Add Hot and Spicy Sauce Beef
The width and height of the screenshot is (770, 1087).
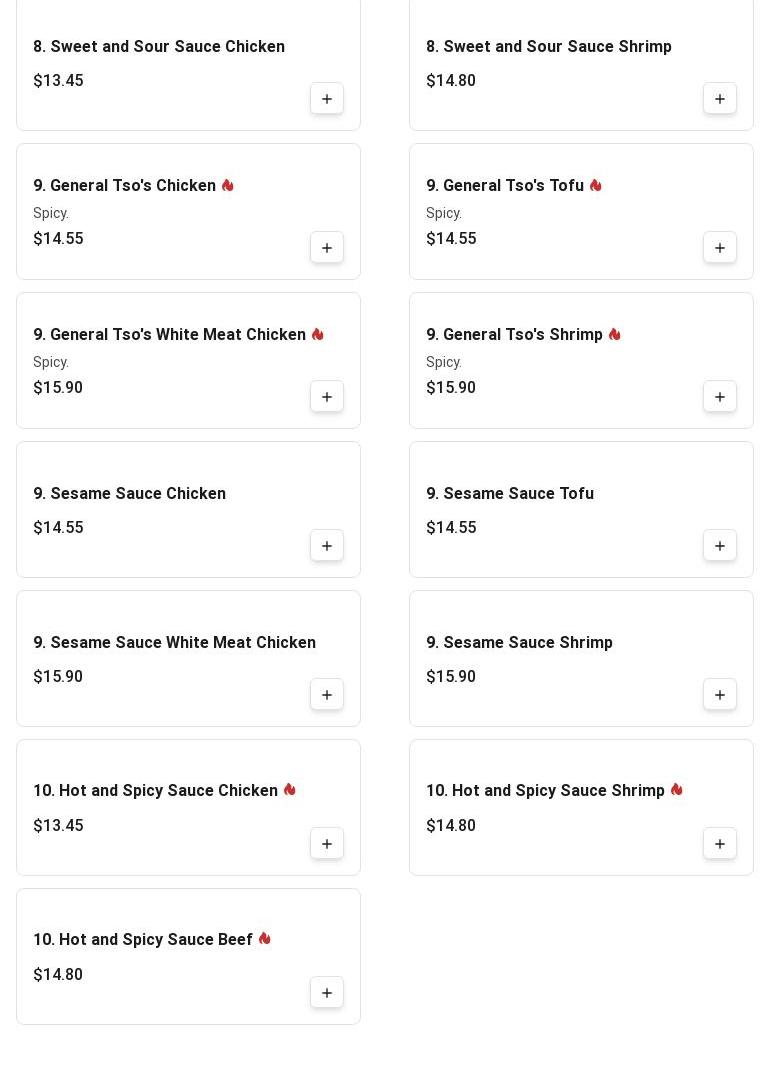(x=327, y=993)
